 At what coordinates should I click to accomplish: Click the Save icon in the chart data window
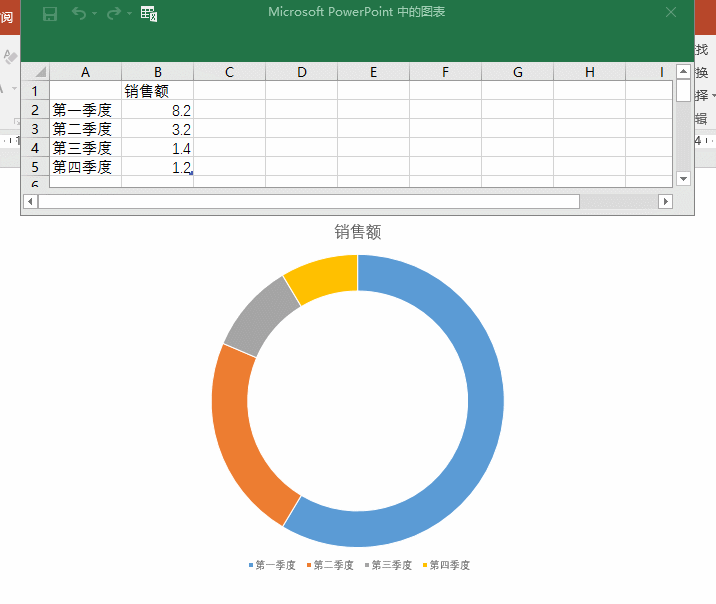(x=50, y=13)
